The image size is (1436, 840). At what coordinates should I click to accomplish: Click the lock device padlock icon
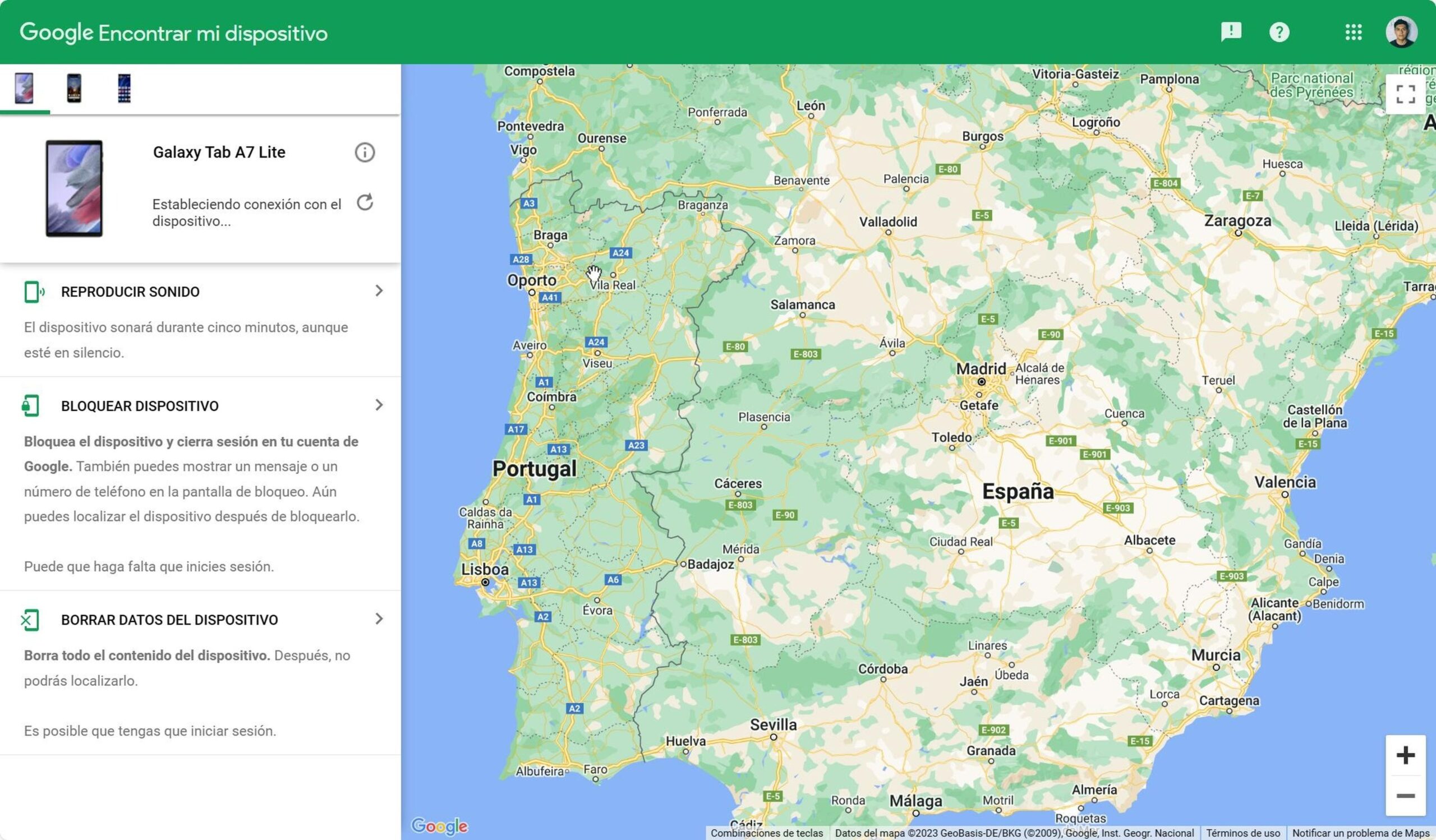(x=31, y=406)
